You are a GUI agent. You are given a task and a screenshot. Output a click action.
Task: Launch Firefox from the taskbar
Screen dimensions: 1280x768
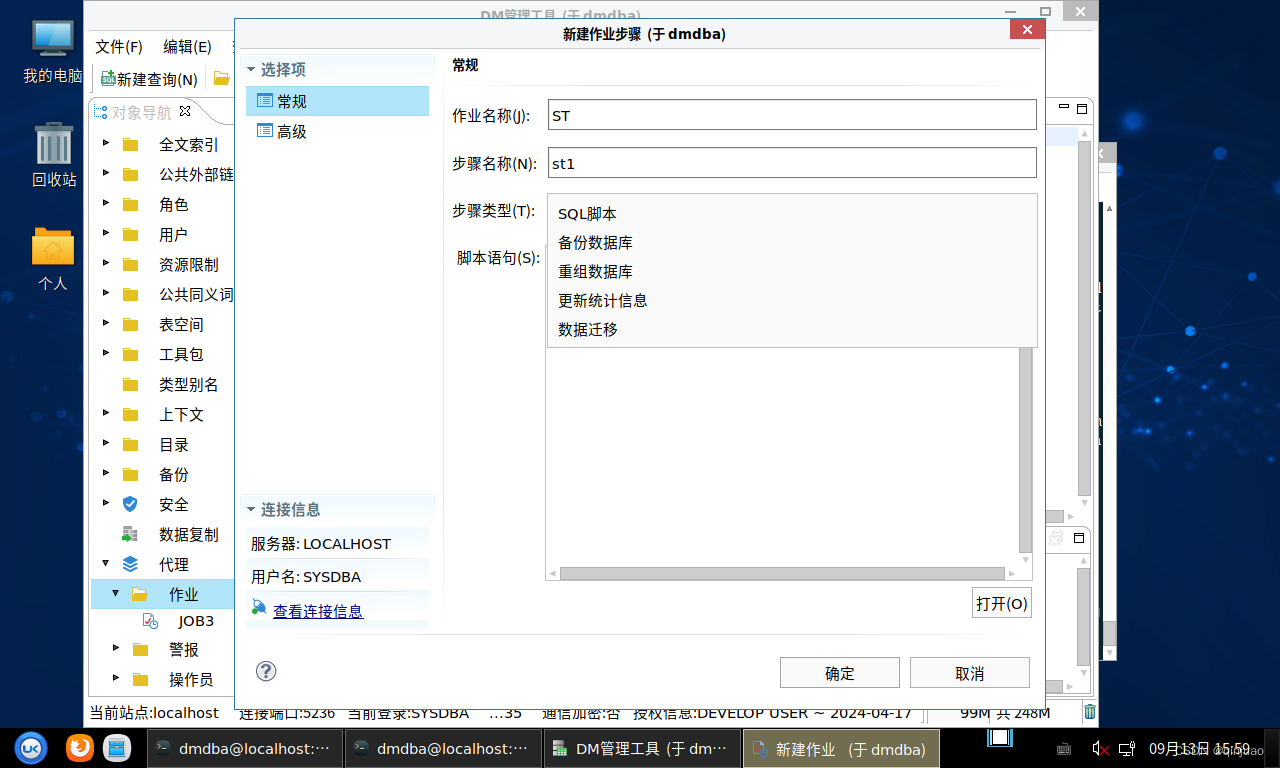click(x=80, y=747)
